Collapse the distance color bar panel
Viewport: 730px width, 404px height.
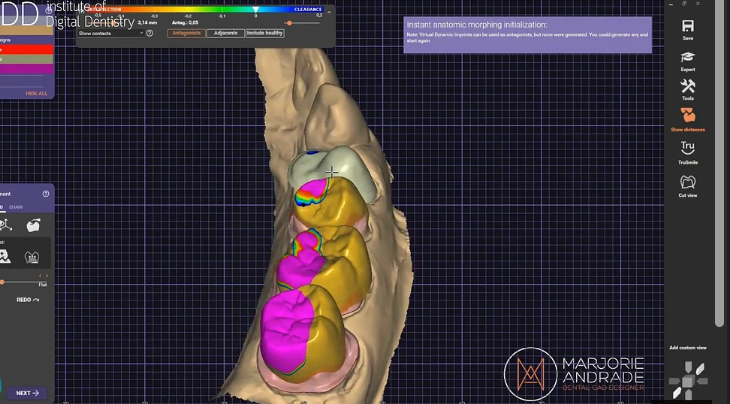click(x=329, y=11)
